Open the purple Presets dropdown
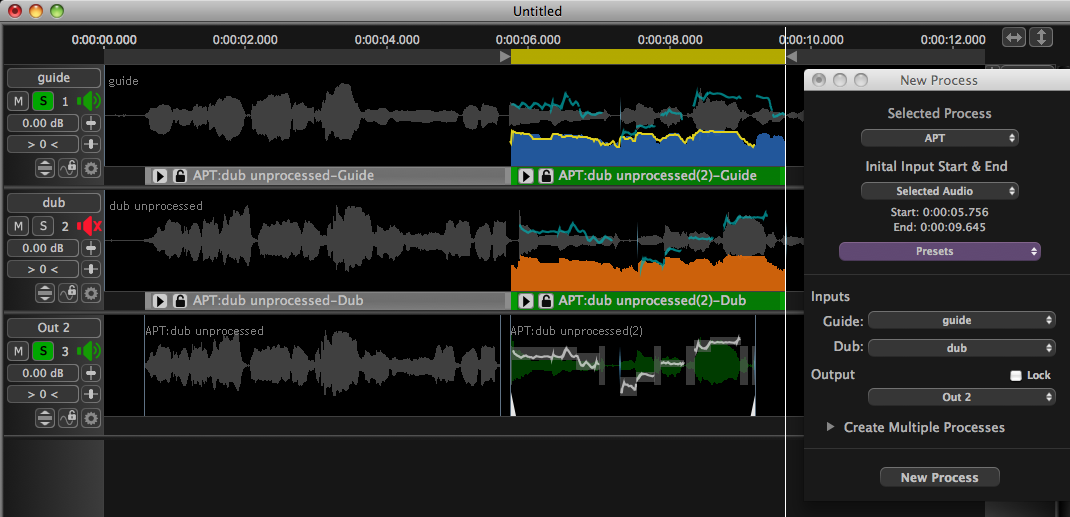 point(939,251)
